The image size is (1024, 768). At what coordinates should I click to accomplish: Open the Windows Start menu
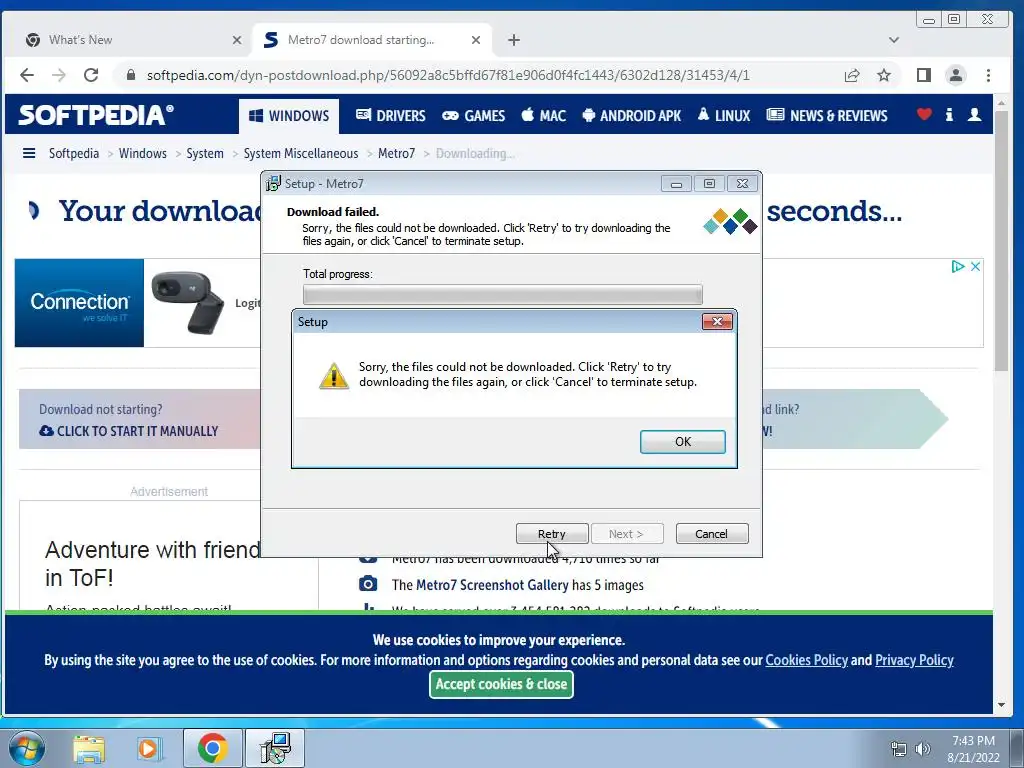[26, 748]
